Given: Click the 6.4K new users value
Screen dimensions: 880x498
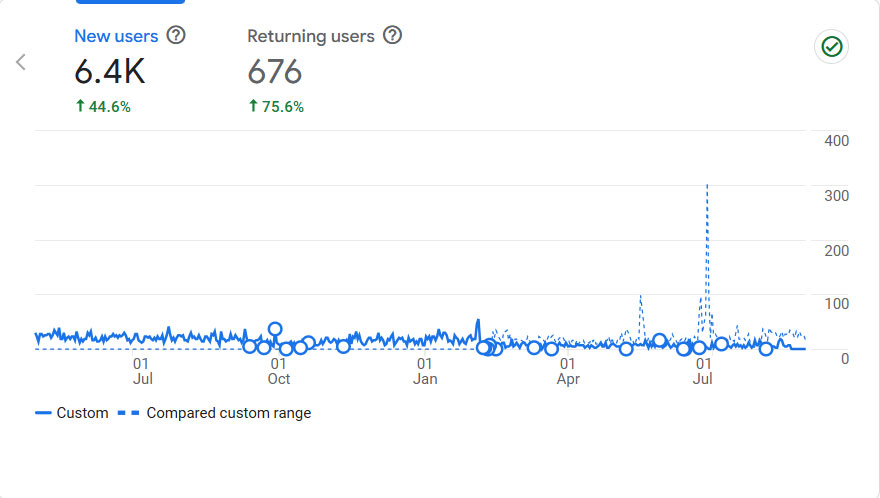Looking at the screenshot, I should (110, 71).
